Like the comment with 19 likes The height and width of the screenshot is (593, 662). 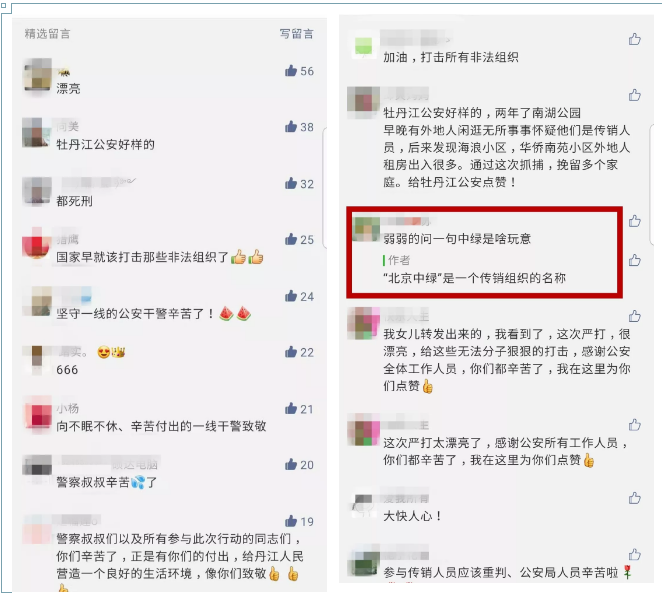(x=291, y=521)
